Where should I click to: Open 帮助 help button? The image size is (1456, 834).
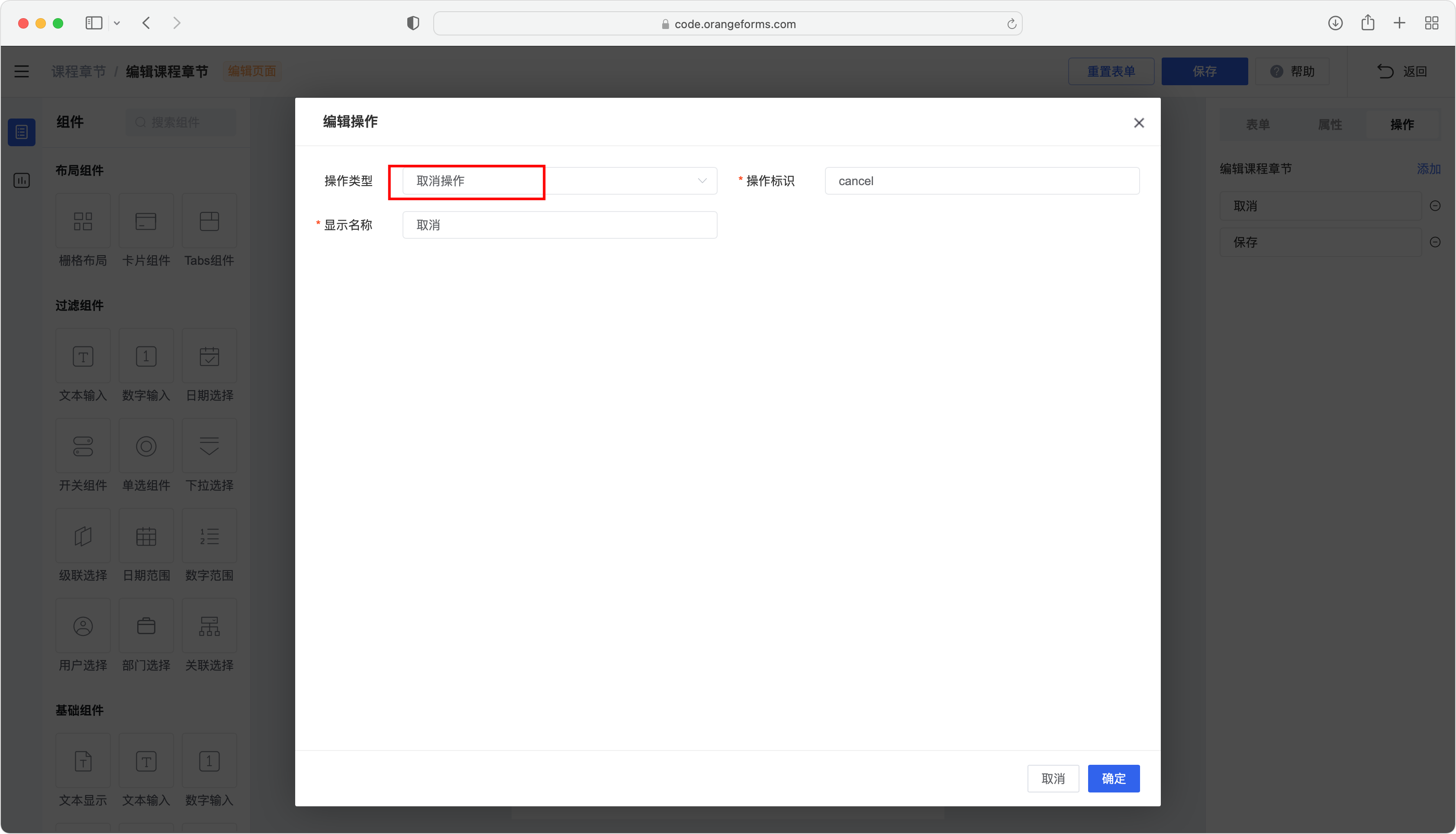point(1292,72)
